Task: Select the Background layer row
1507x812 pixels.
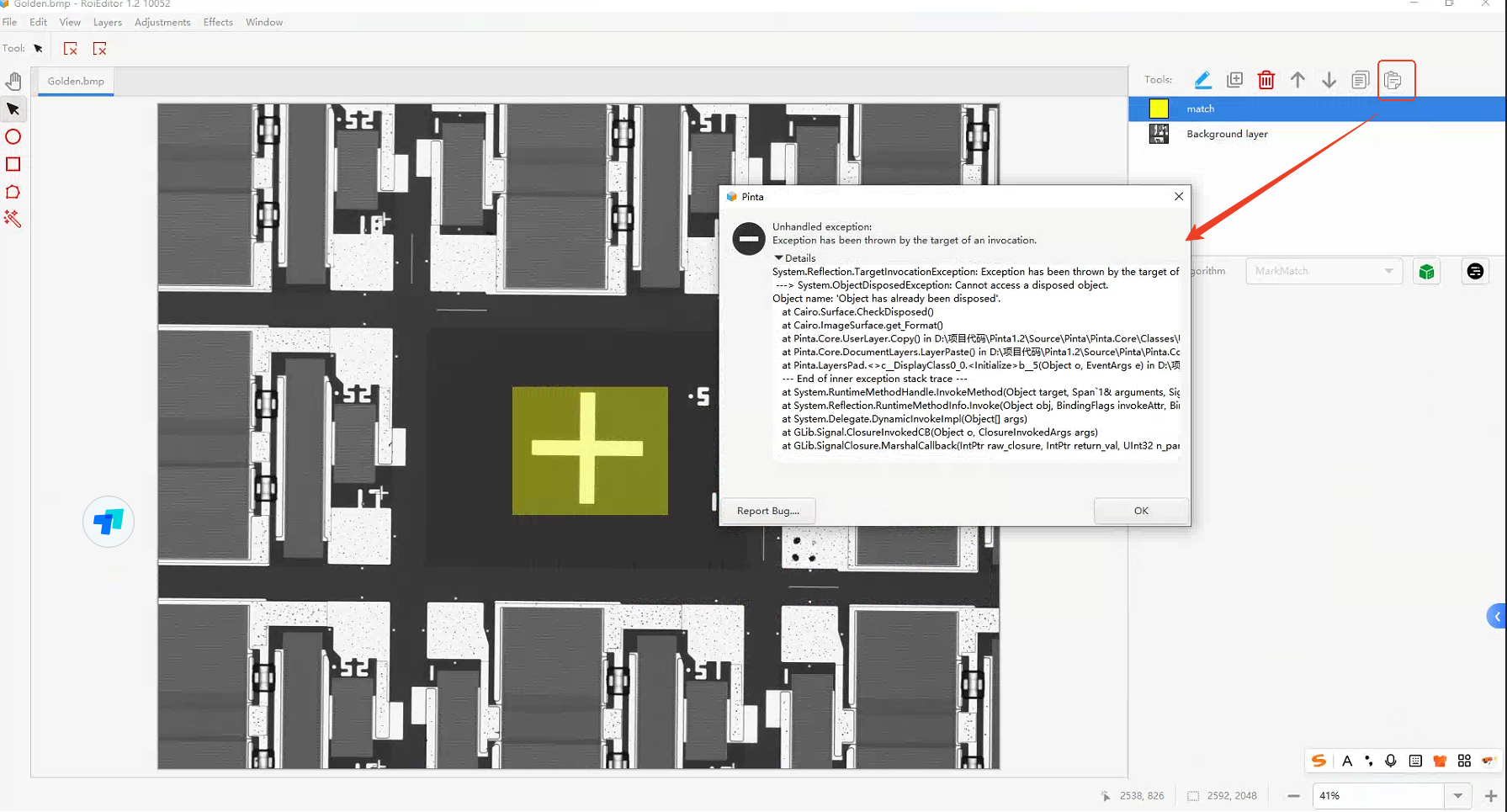Action: [1317, 134]
